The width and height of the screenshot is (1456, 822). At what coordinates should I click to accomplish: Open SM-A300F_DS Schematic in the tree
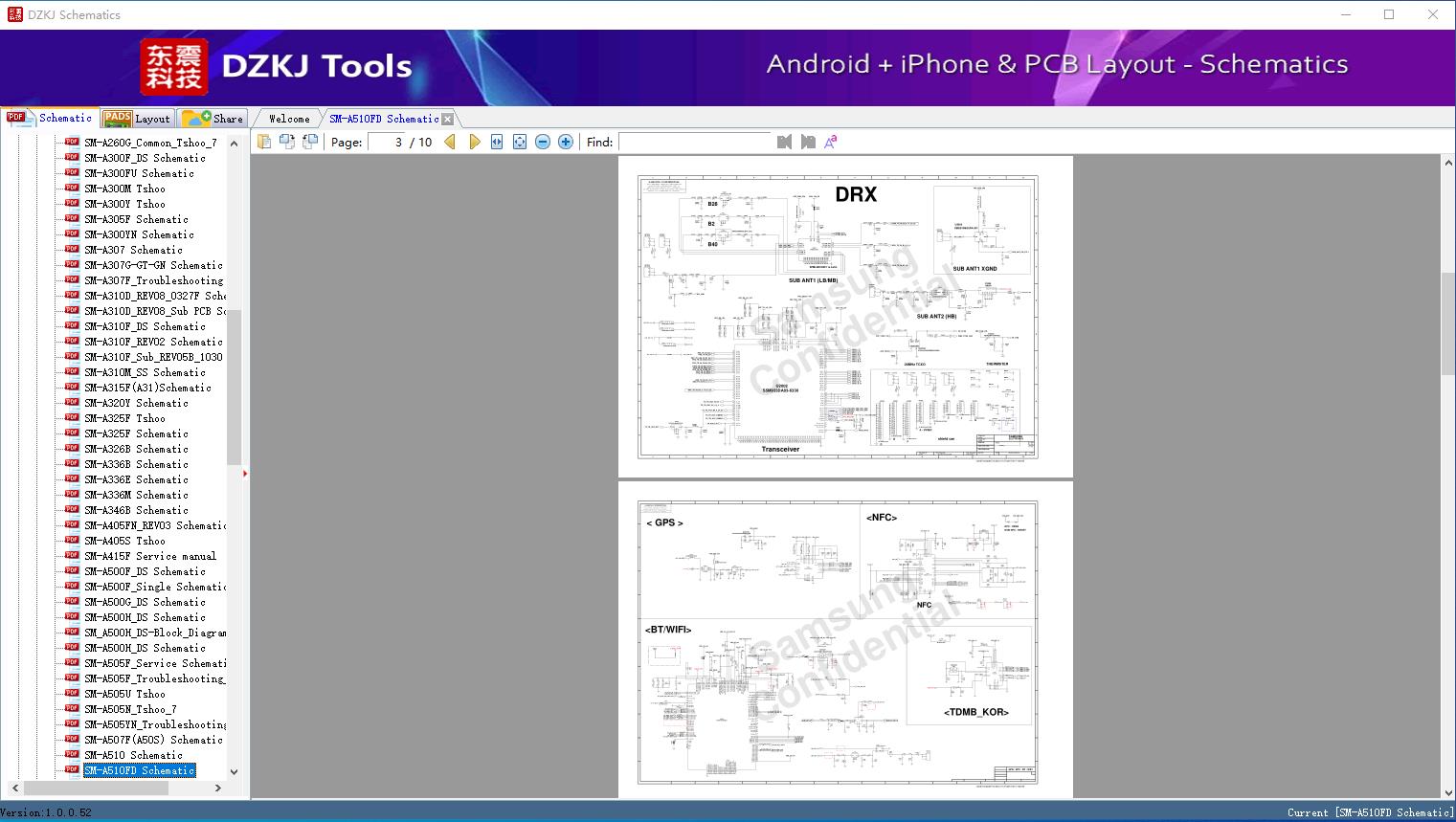coord(145,158)
